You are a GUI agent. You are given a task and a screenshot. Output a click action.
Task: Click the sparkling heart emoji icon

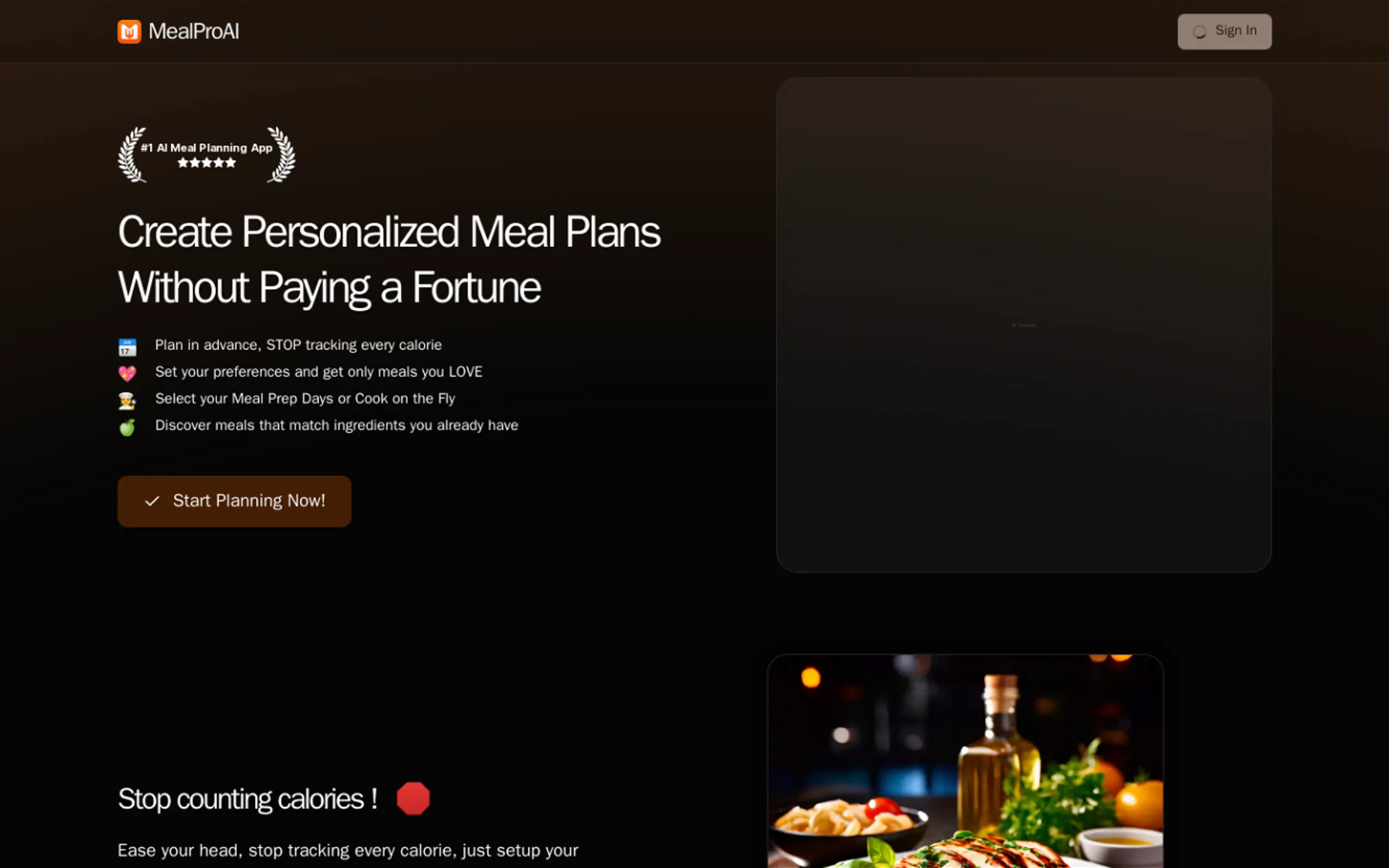(127, 374)
